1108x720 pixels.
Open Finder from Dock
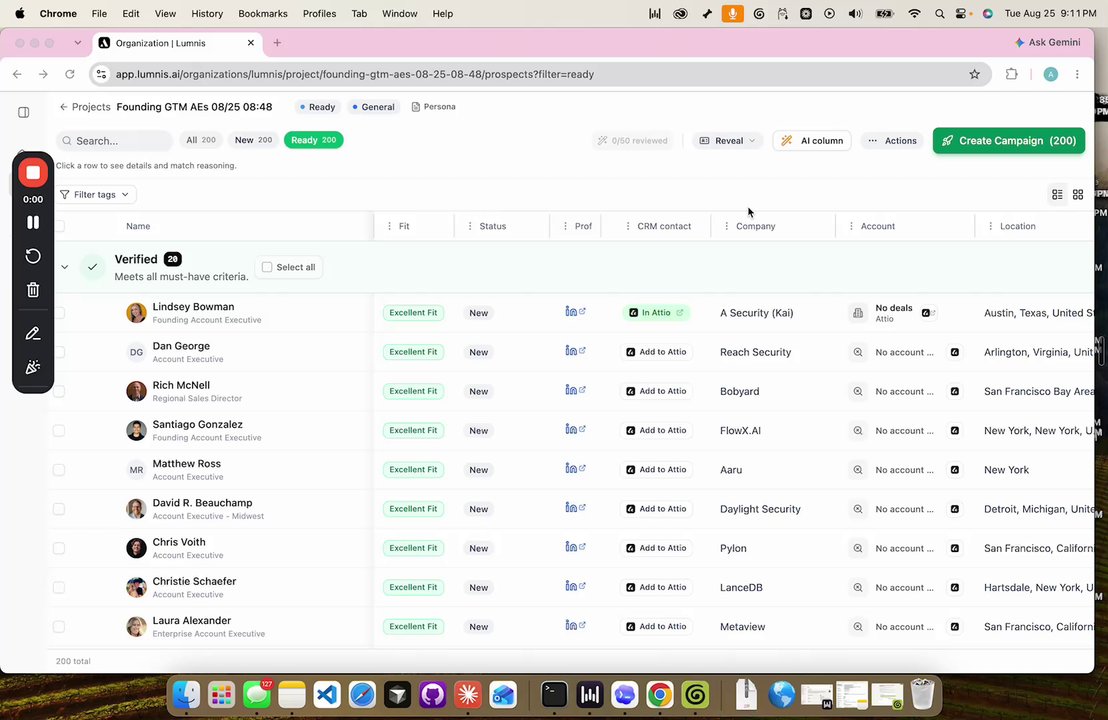point(187,695)
